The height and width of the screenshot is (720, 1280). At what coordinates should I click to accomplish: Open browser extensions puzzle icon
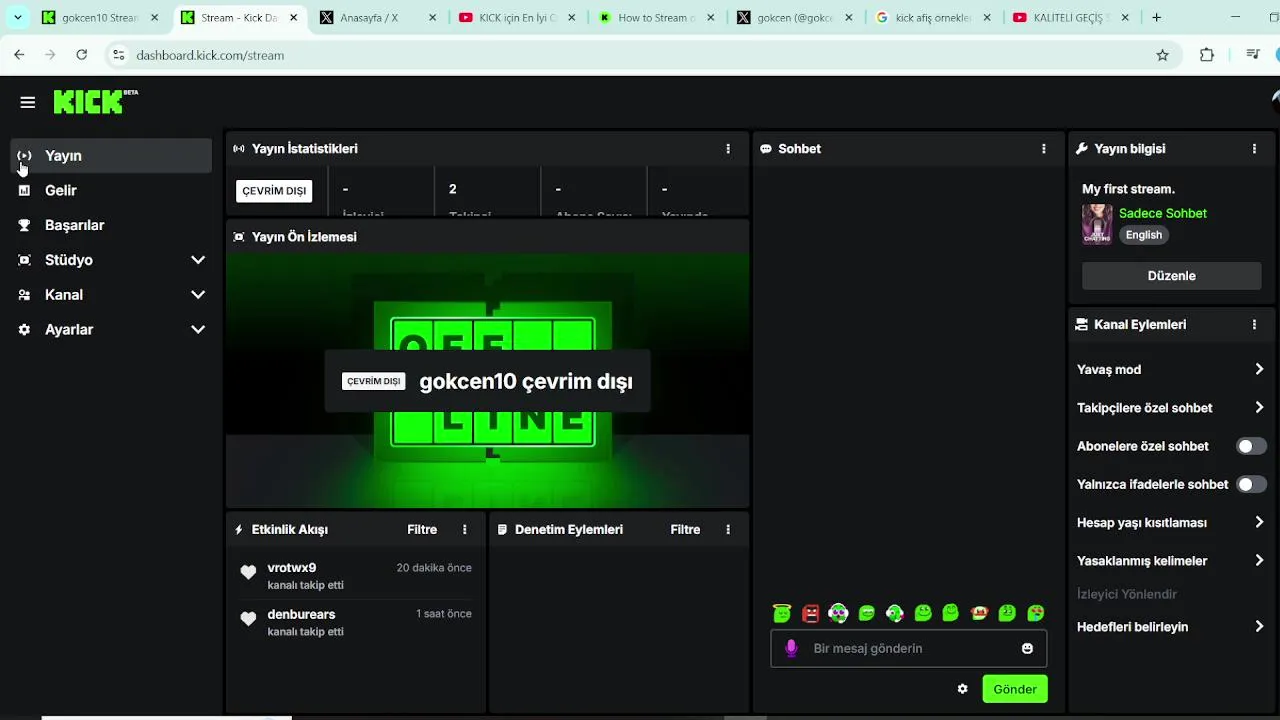click(x=1207, y=55)
